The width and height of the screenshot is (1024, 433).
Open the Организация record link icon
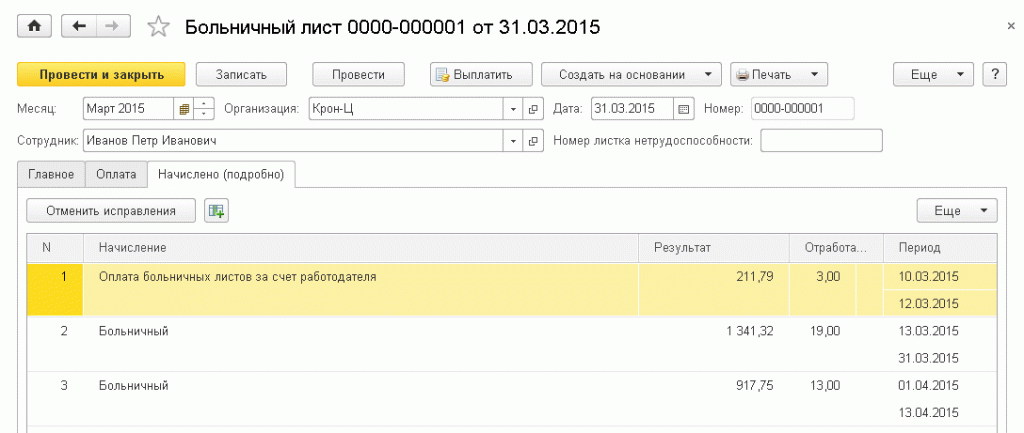(533, 109)
